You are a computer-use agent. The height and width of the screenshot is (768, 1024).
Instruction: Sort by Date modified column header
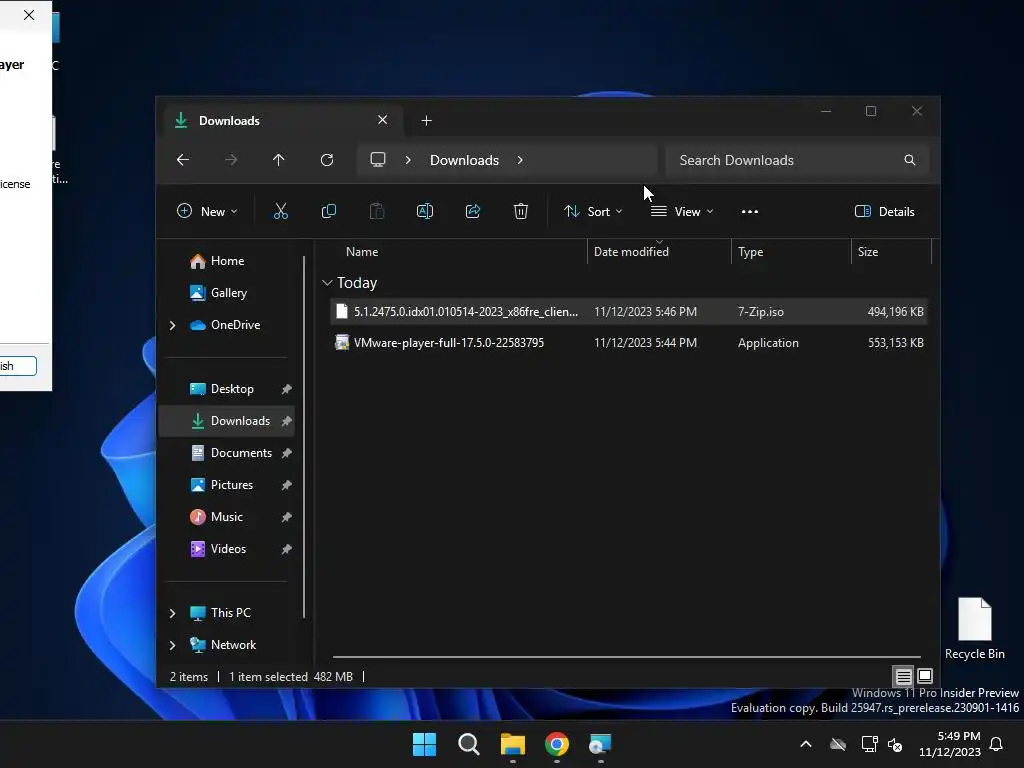click(x=659, y=252)
